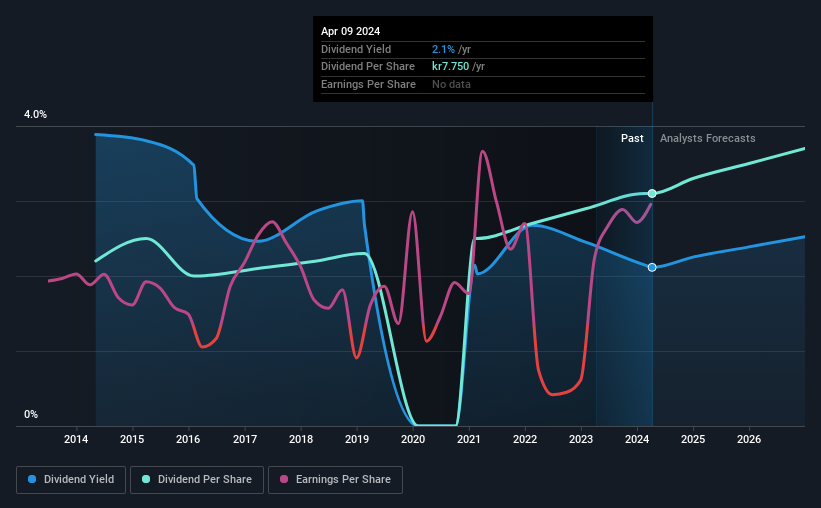The width and height of the screenshot is (821, 508).
Task: Toggle the Earnings Per Share legend button
Action: tap(335, 480)
